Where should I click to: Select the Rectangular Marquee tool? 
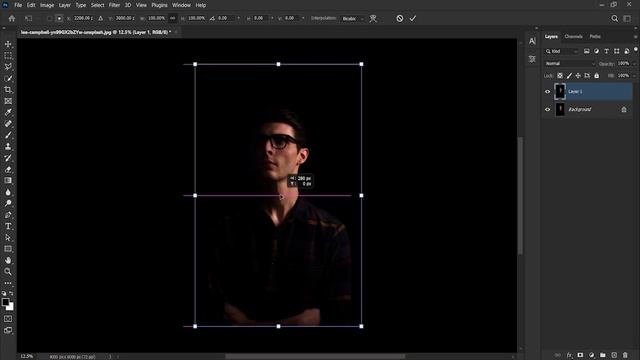tap(8, 56)
